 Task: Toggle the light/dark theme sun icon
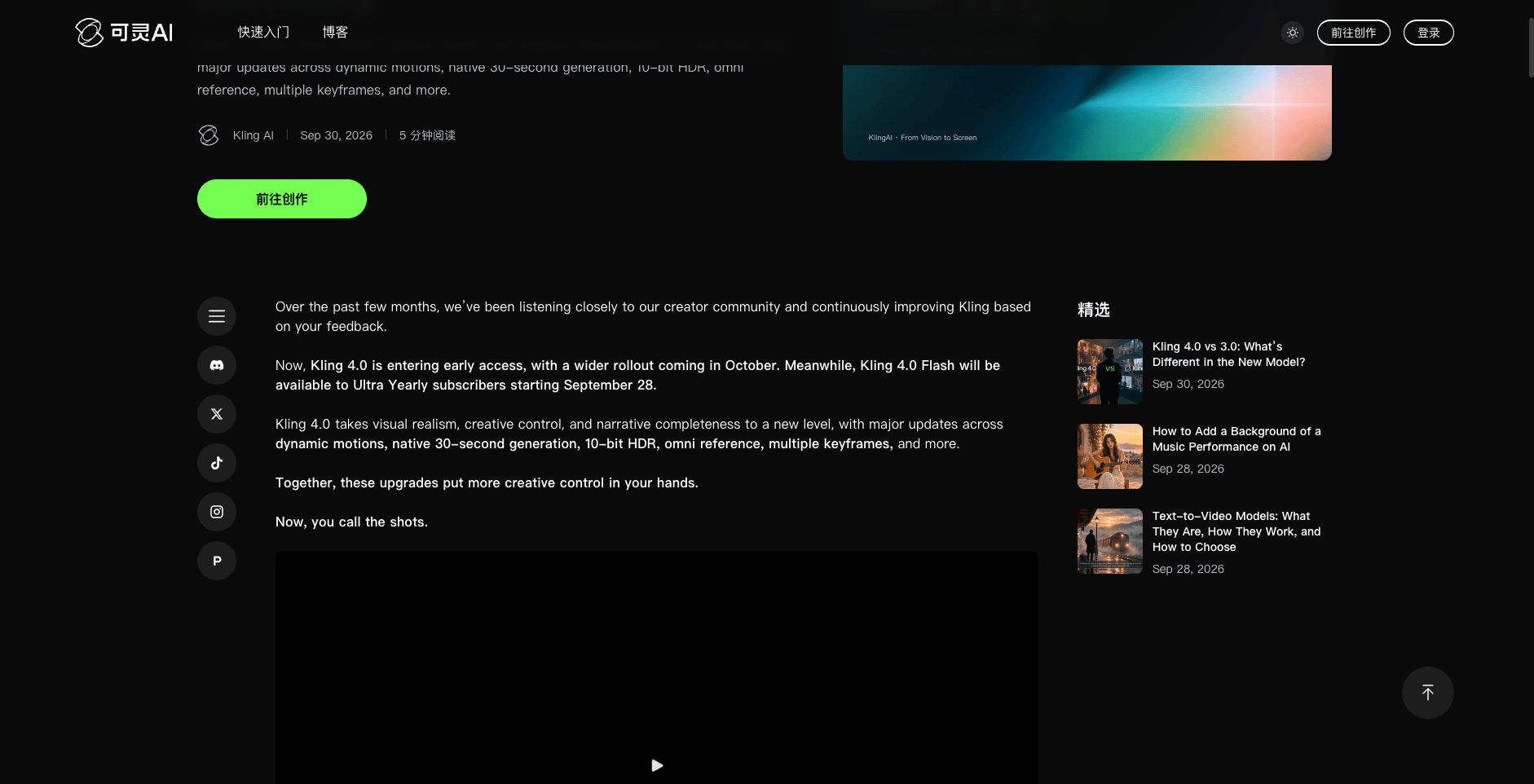(x=1293, y=33)
